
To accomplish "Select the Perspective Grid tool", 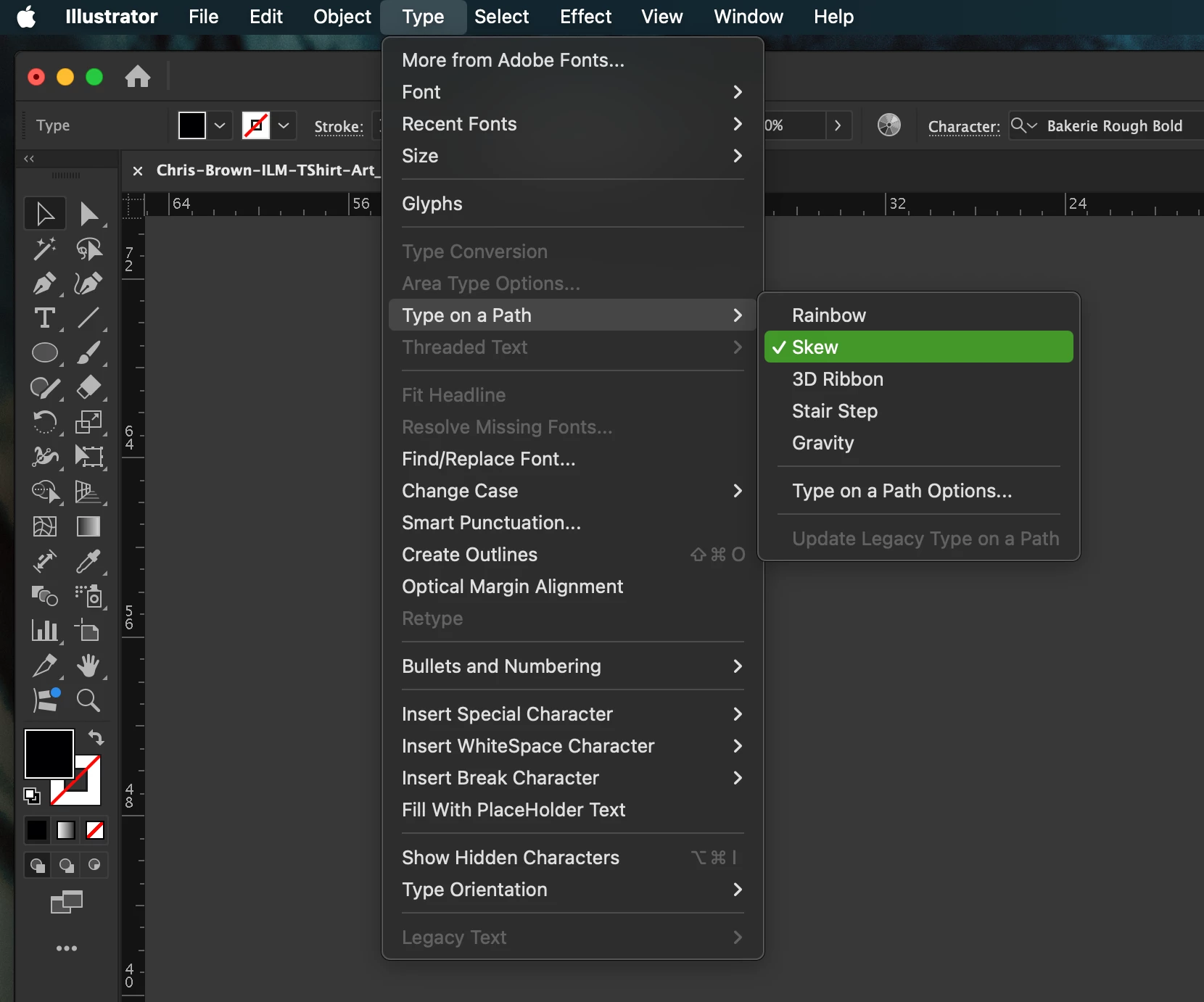I will pos(88,492).
